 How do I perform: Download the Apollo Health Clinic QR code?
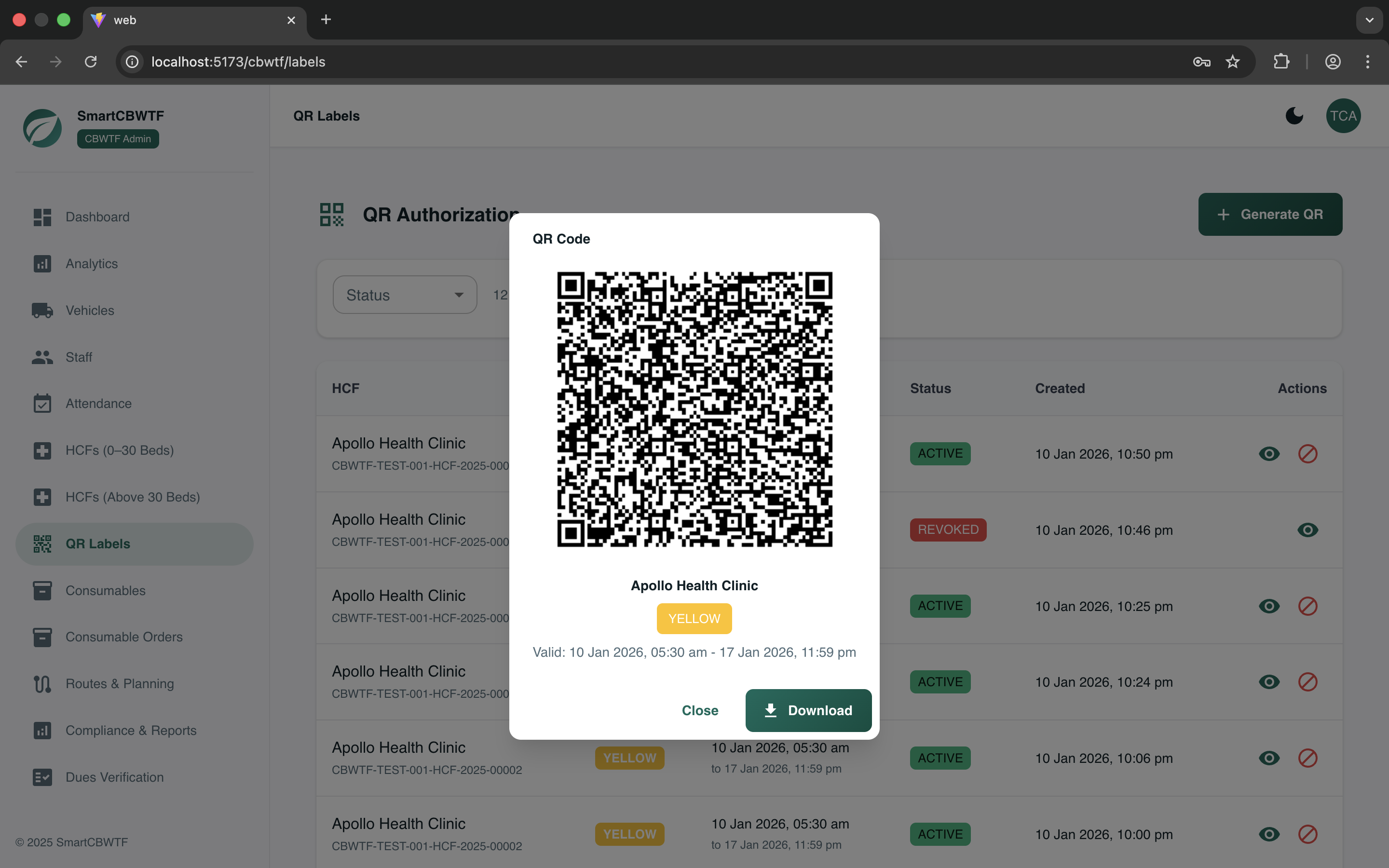[x=808, y=710]
